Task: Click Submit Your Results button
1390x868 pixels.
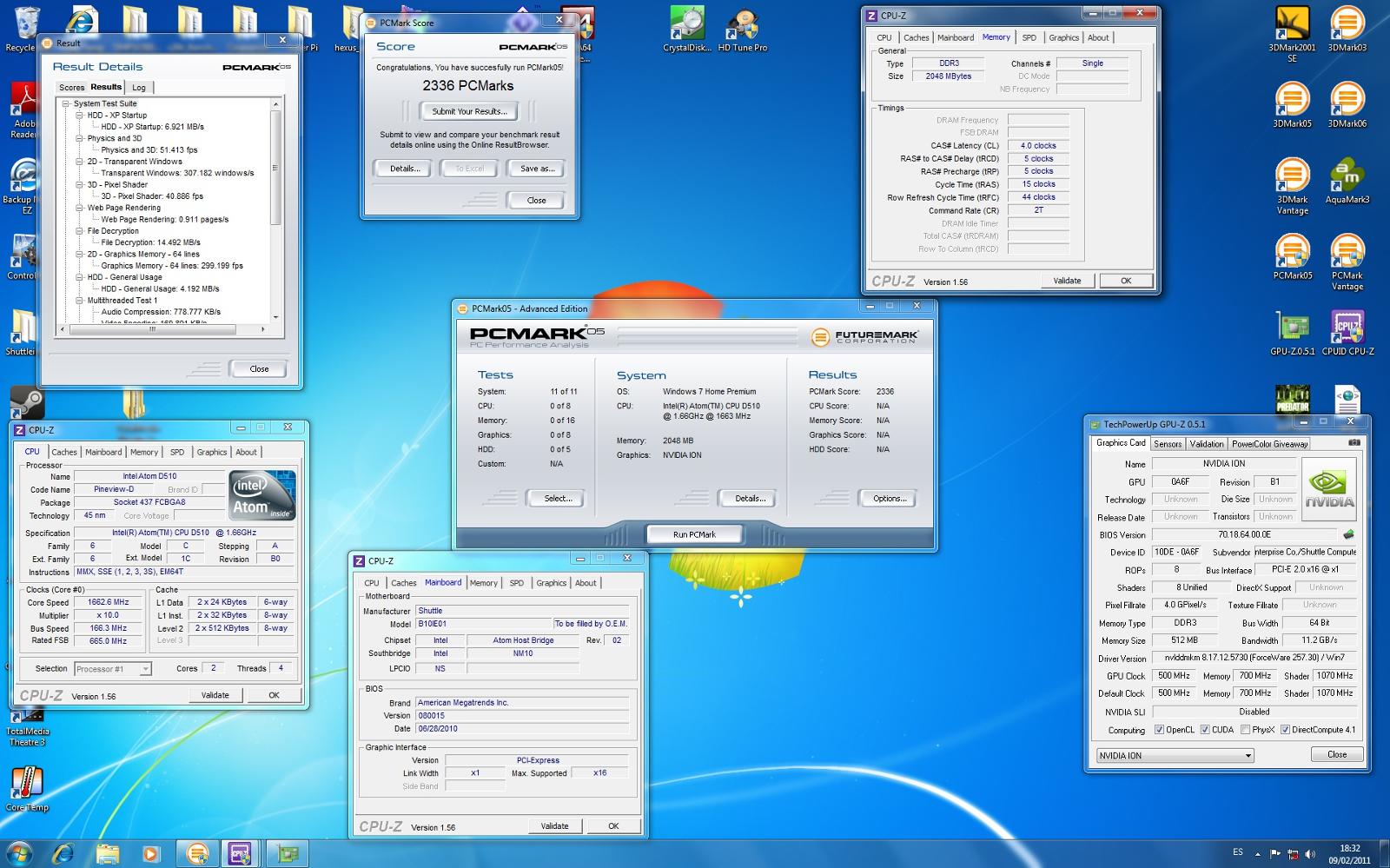Action: click(469, 111)
